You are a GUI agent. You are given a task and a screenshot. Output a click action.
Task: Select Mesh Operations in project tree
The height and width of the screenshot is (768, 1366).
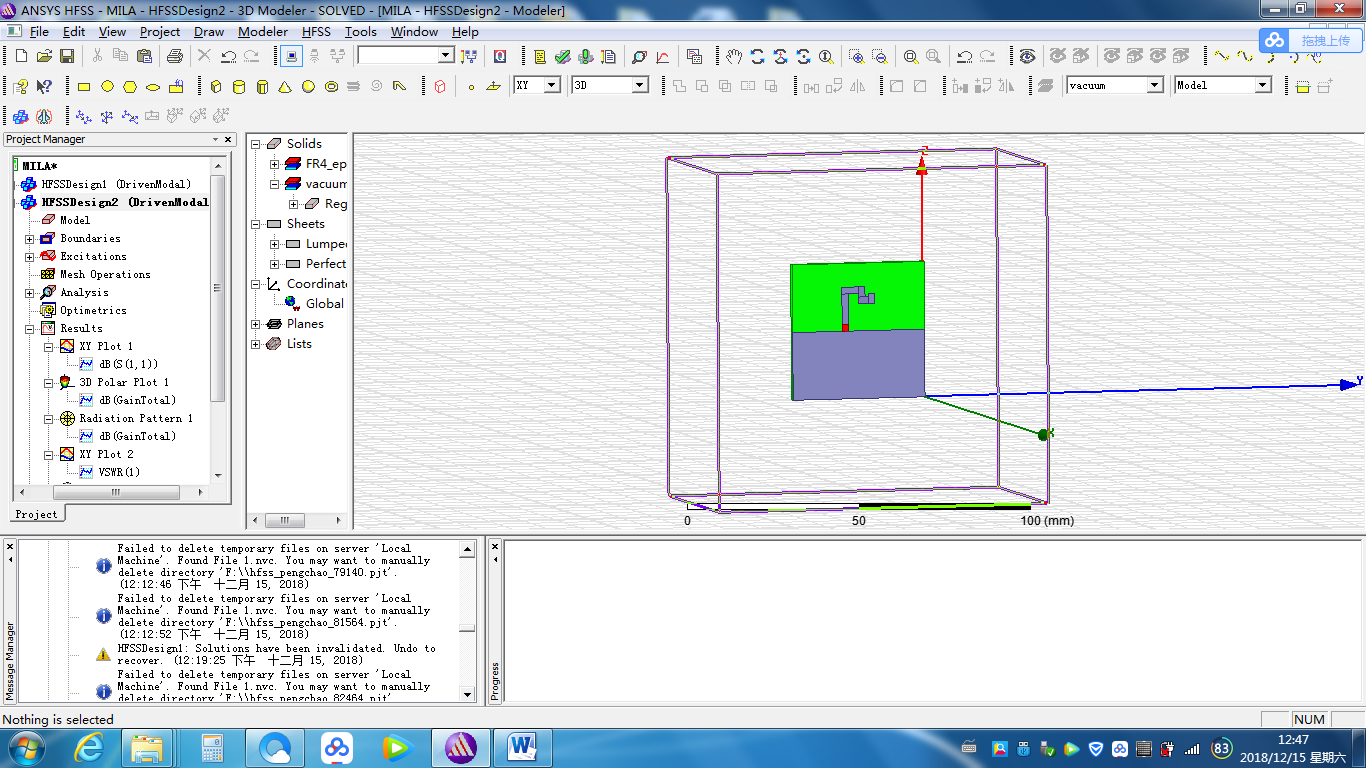[x=105, y=274]
